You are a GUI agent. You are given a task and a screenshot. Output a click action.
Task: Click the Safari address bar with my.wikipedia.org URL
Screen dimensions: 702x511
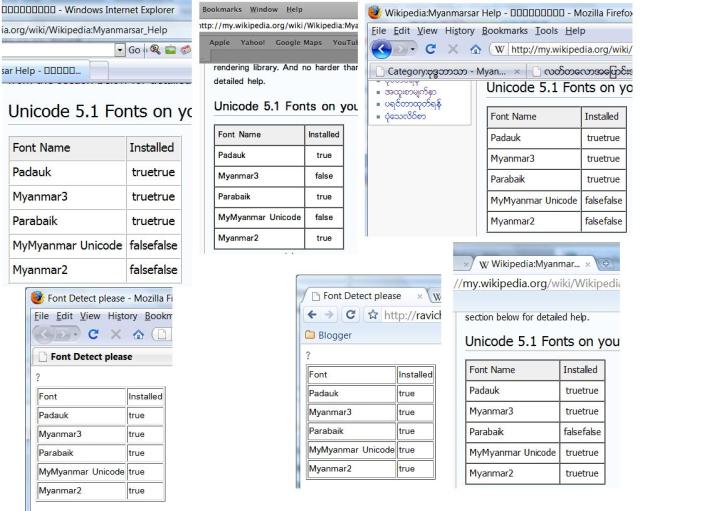click(278, 26)
